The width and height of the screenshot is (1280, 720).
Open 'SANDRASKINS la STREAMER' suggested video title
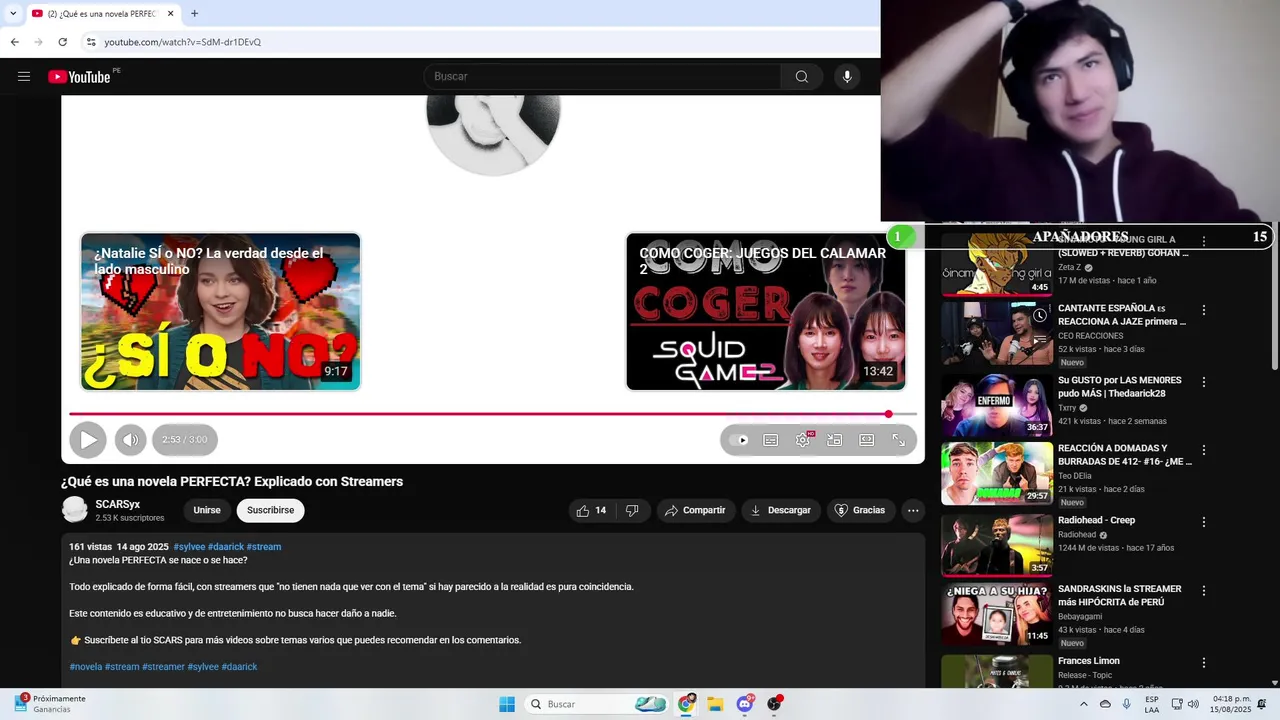[x=1120, y=595]
